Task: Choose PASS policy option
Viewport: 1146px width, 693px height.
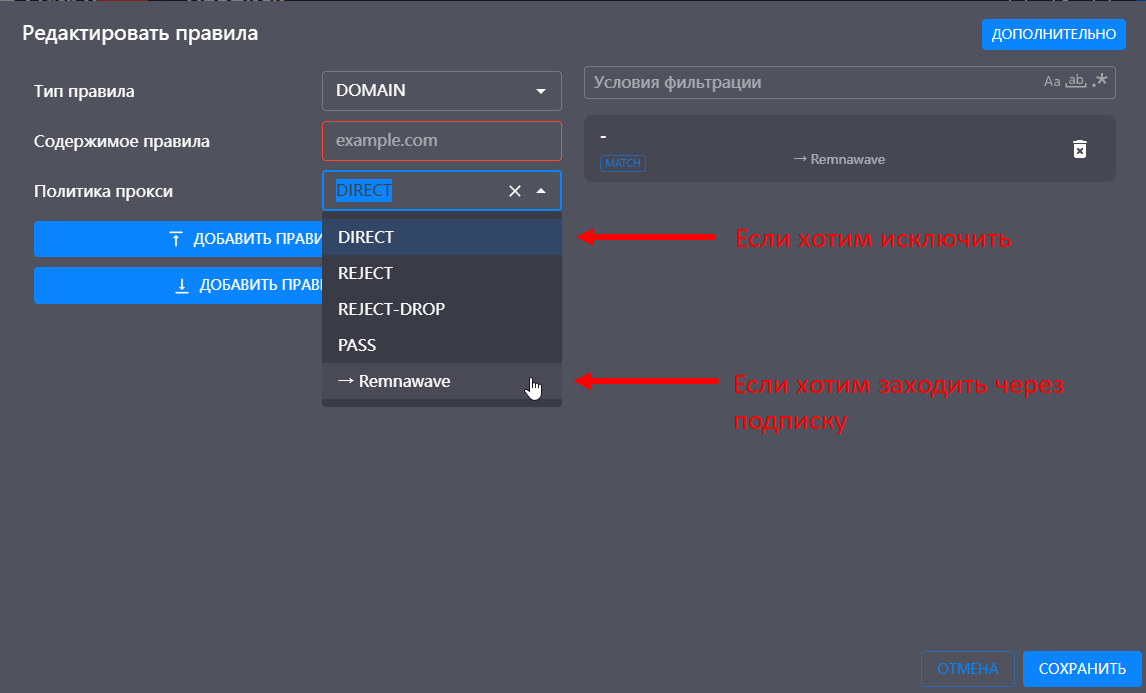Action: 441,344
